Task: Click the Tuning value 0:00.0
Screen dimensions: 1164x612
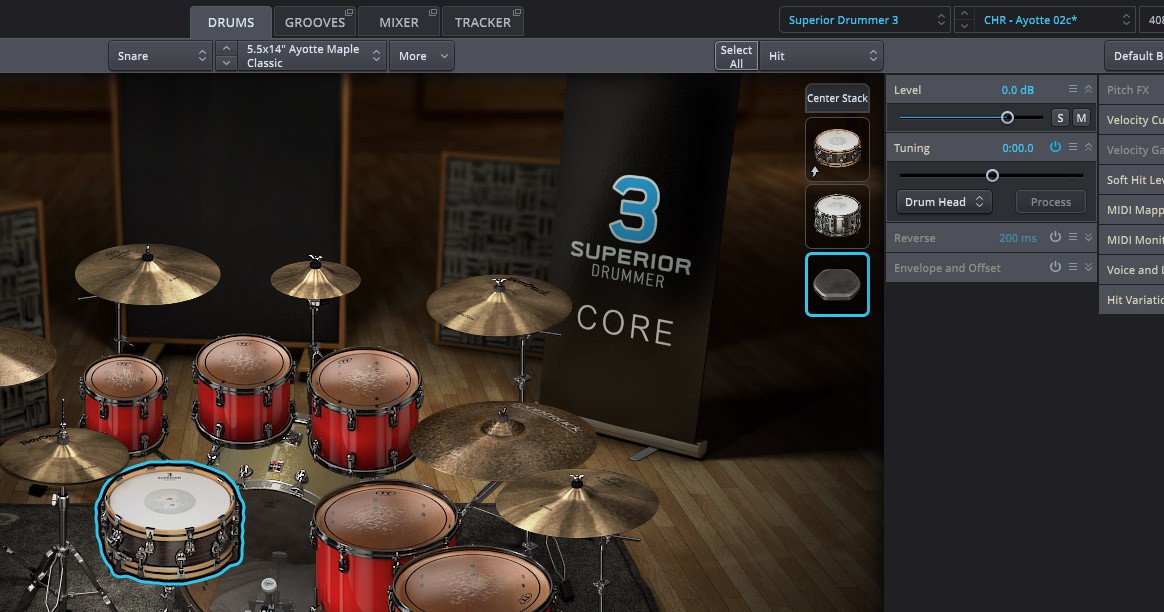Action: tap(1018, 148)
